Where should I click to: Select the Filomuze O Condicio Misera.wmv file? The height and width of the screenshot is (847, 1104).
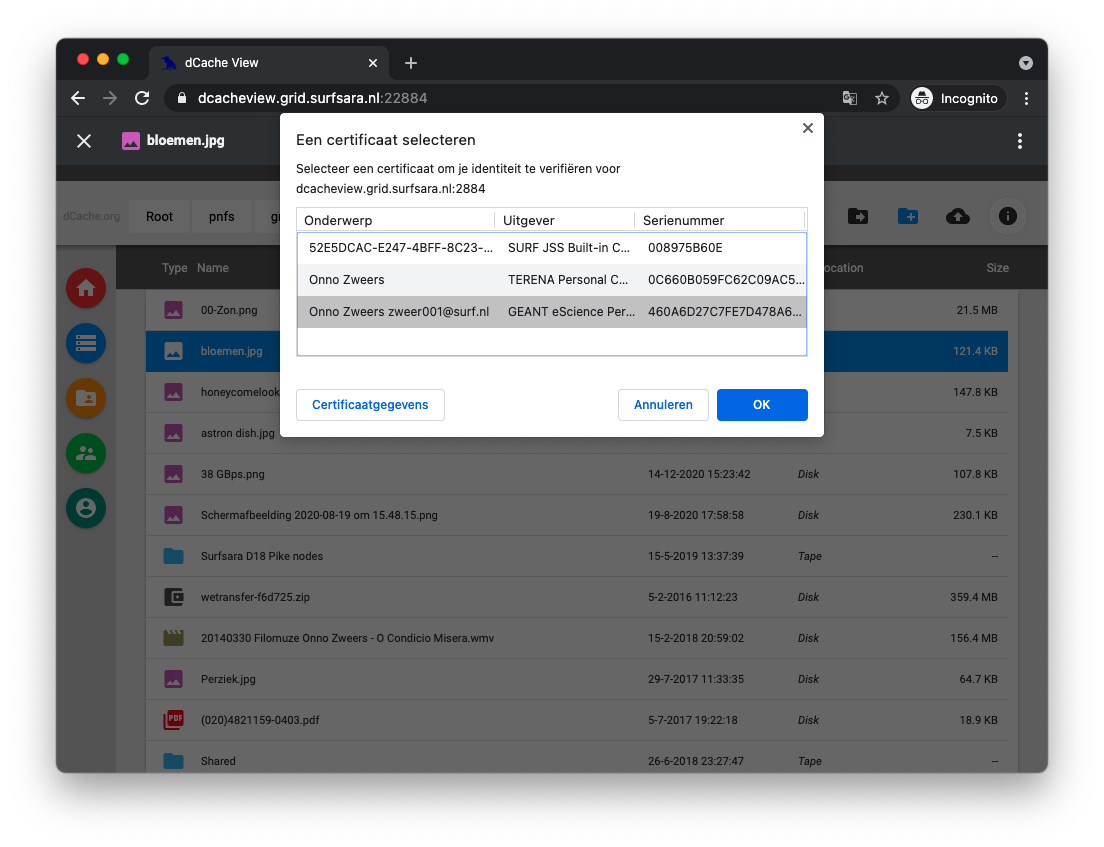(577, 638)
